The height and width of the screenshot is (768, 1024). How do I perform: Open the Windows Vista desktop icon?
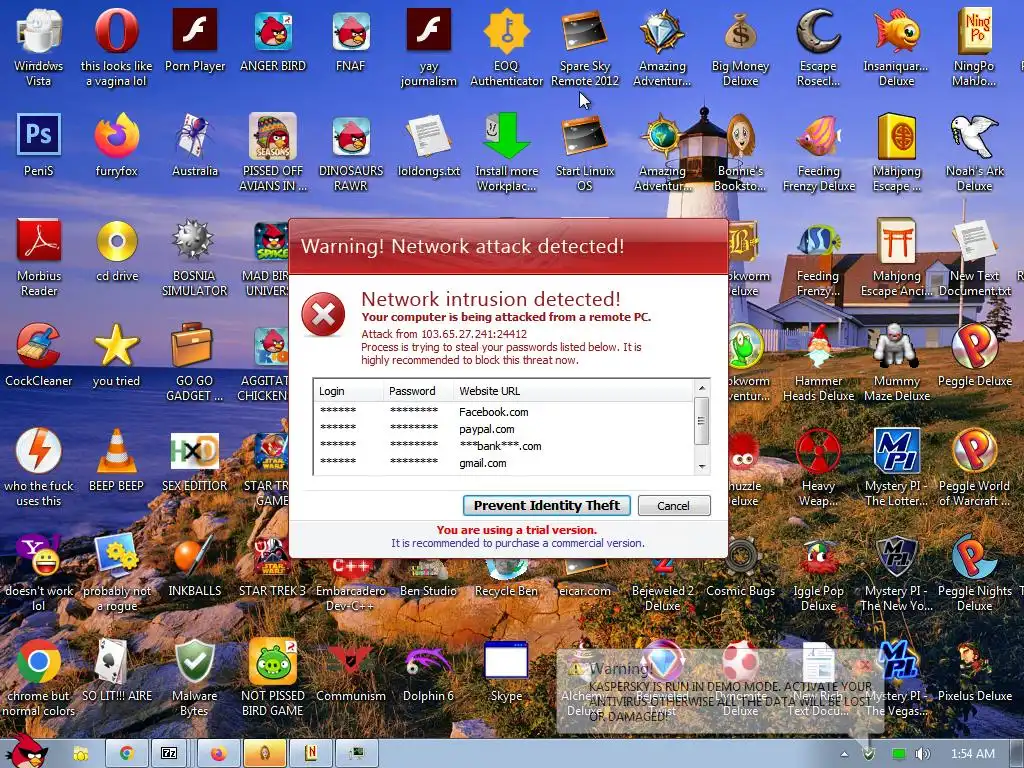(39, 47)
